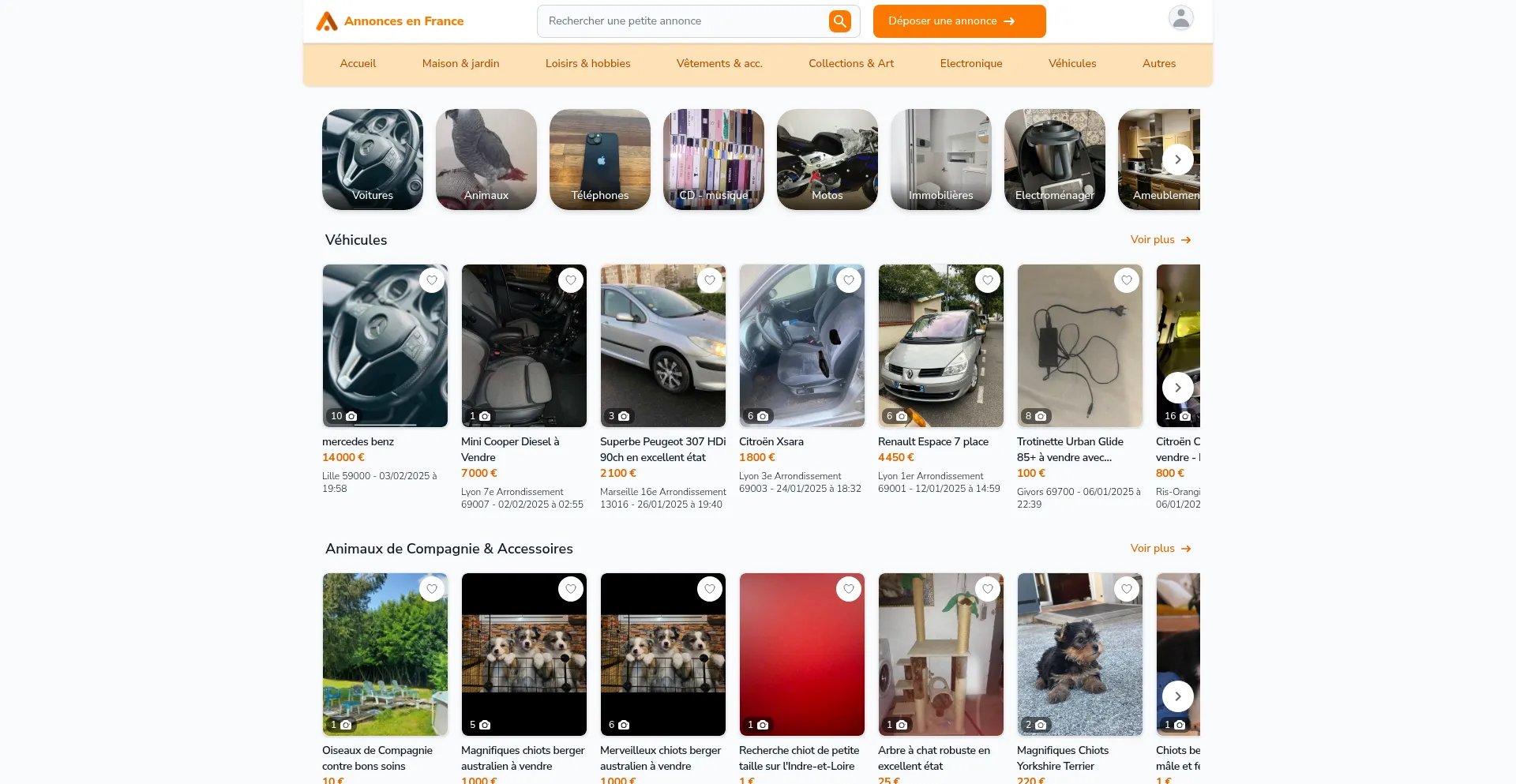Screen dimensions: 1516x784
Task: Open the Téléphones category tile
Action: coord(600,159)
